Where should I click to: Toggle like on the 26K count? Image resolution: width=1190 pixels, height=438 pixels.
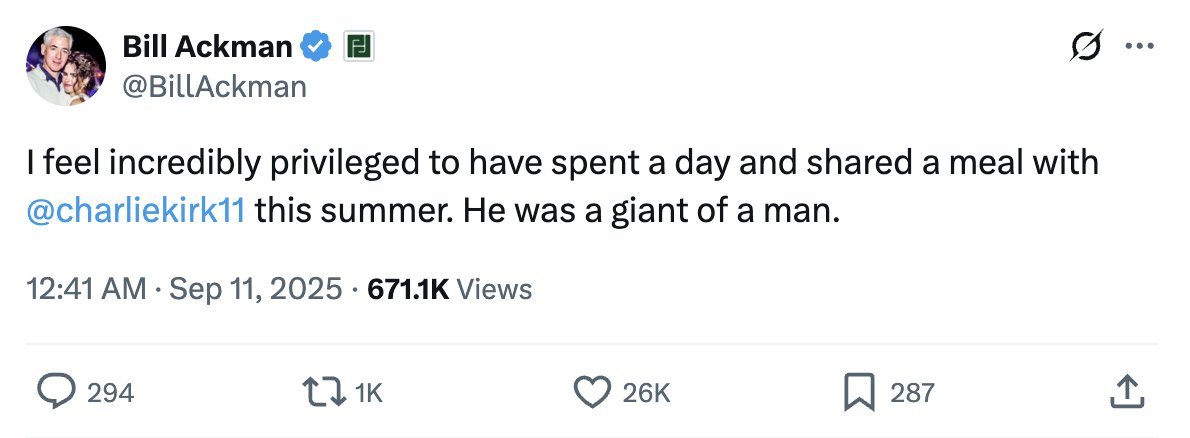(x=646, y=393)
